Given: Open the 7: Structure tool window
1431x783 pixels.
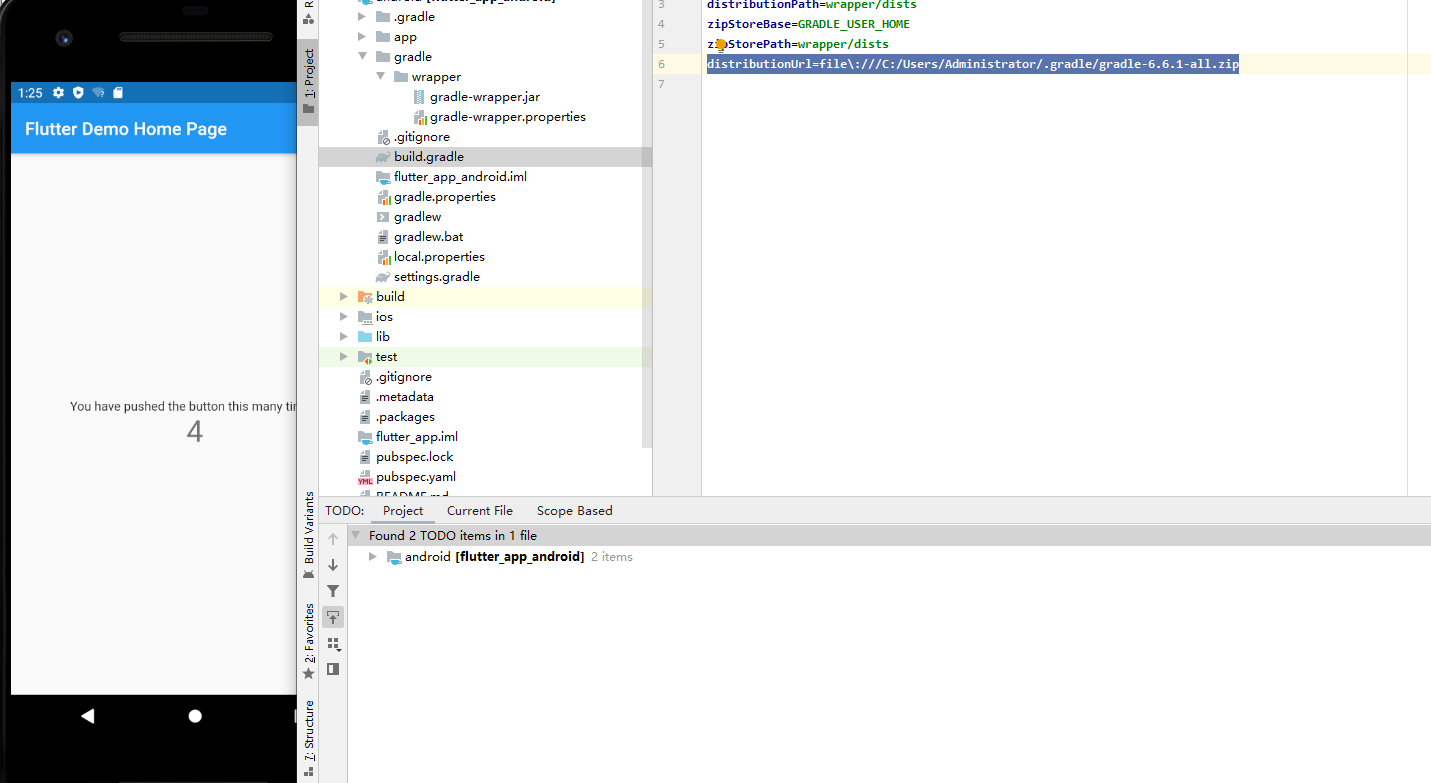Looking at the screenshot, I should pyautogui.click(x=309, y=738).
